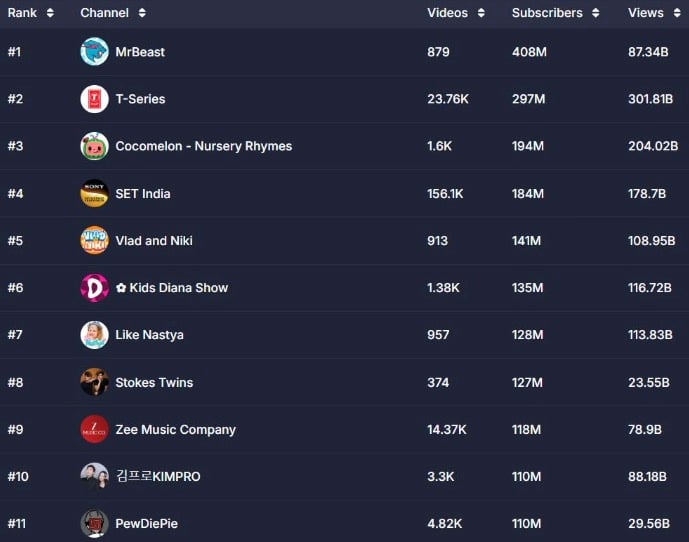Image resolution: width=689 pixels, height=542 pixels.
Task: Sort by Videos column arrows
Action: (481, 13)
